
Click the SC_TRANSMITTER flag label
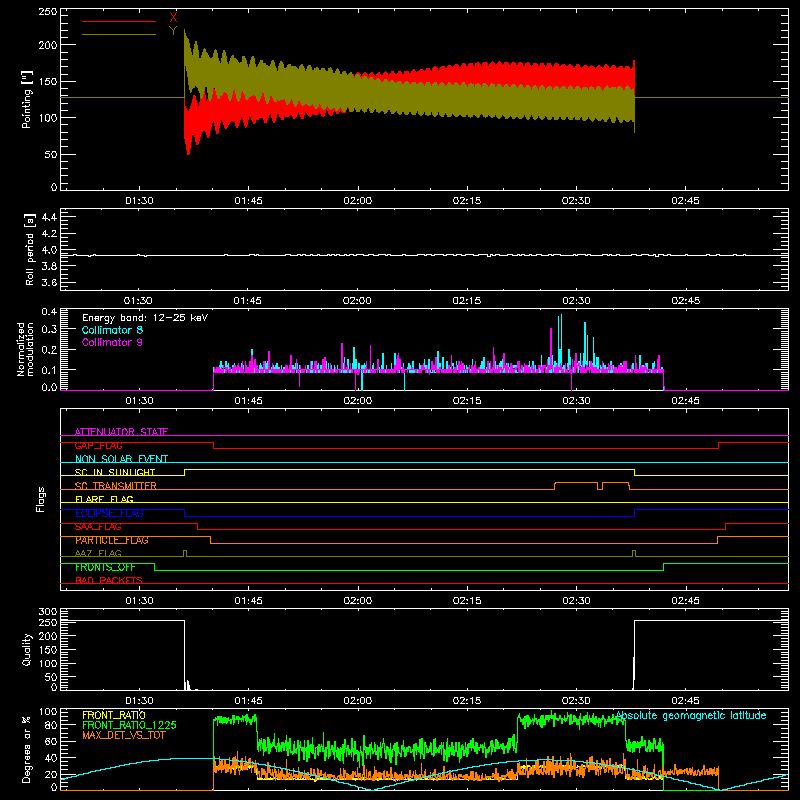116,486
